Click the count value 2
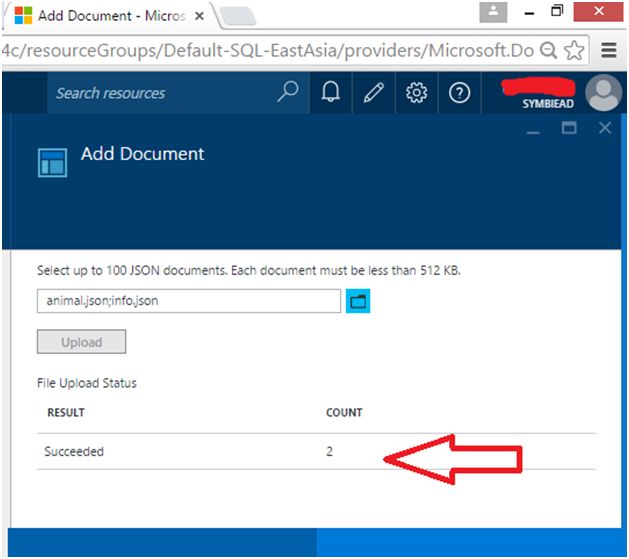 tap(329, 452)
